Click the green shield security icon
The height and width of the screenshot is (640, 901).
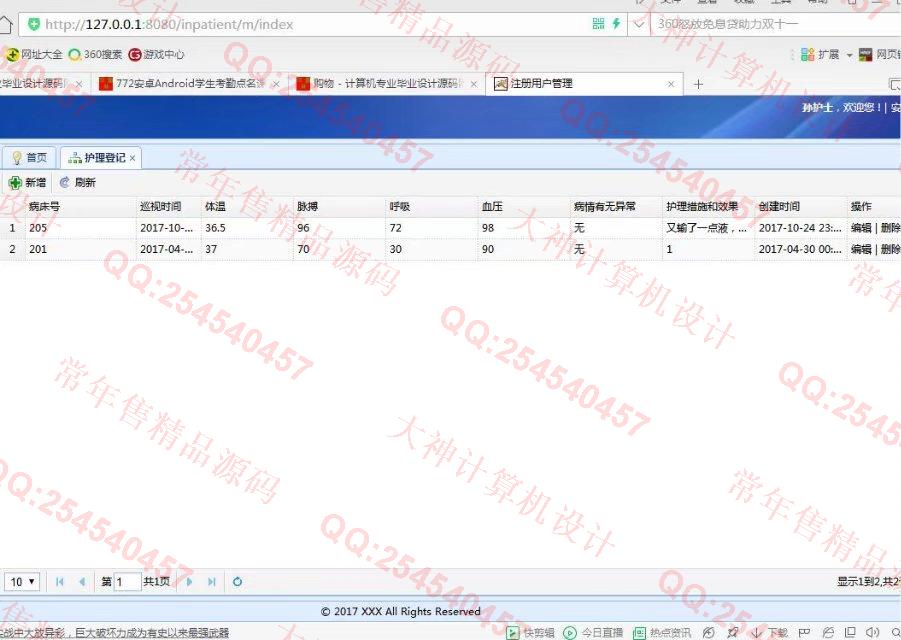tap(34, 24)
